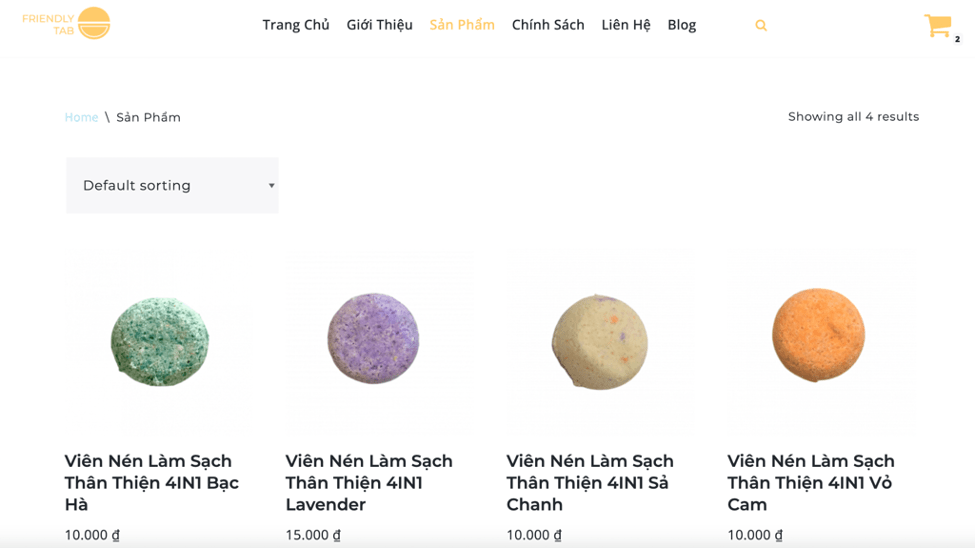Click the sorting dropdown arrow
977x550 pixels.
tap(271, 186)
